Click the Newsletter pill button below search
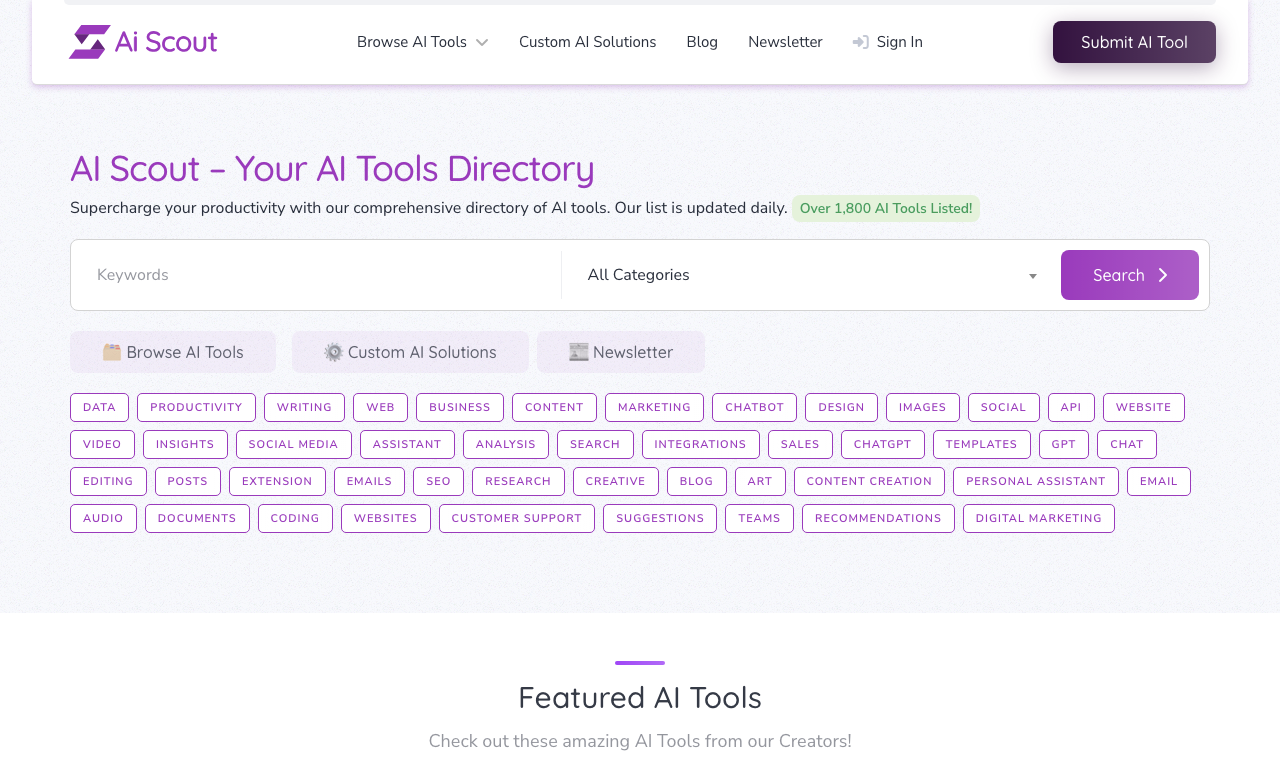The width and height of the screenshot is (1280, 768). 621,352
